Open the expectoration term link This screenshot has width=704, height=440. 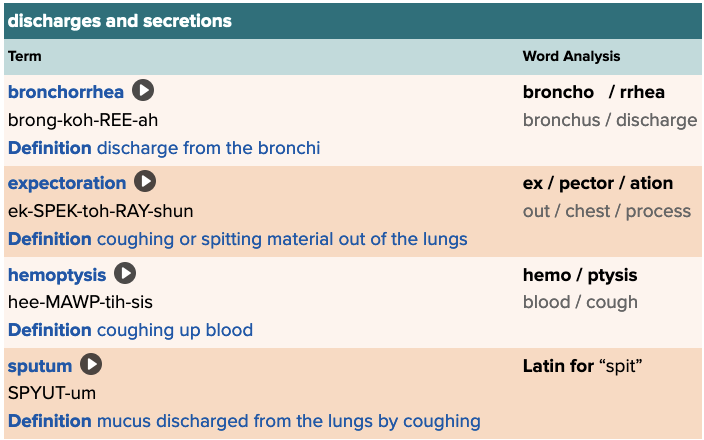coord(67,183)
